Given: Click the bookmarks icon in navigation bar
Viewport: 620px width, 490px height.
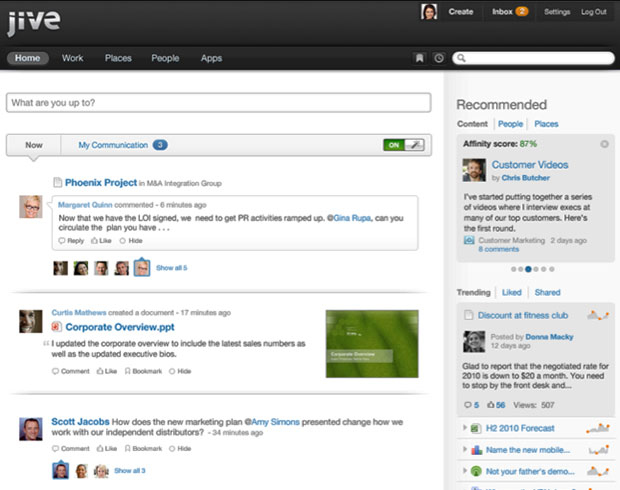Looking at the screenshot, I should coord(420,59).
